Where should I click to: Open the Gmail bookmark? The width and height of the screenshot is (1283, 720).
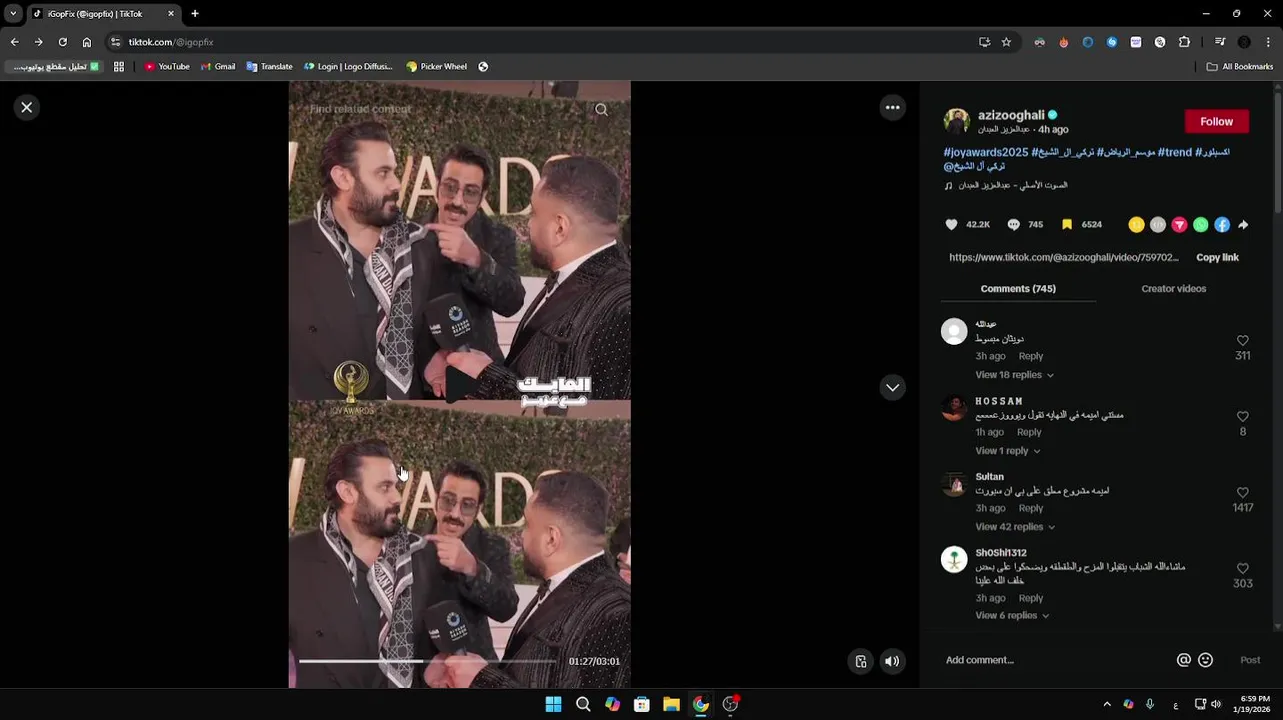point(218,66)
